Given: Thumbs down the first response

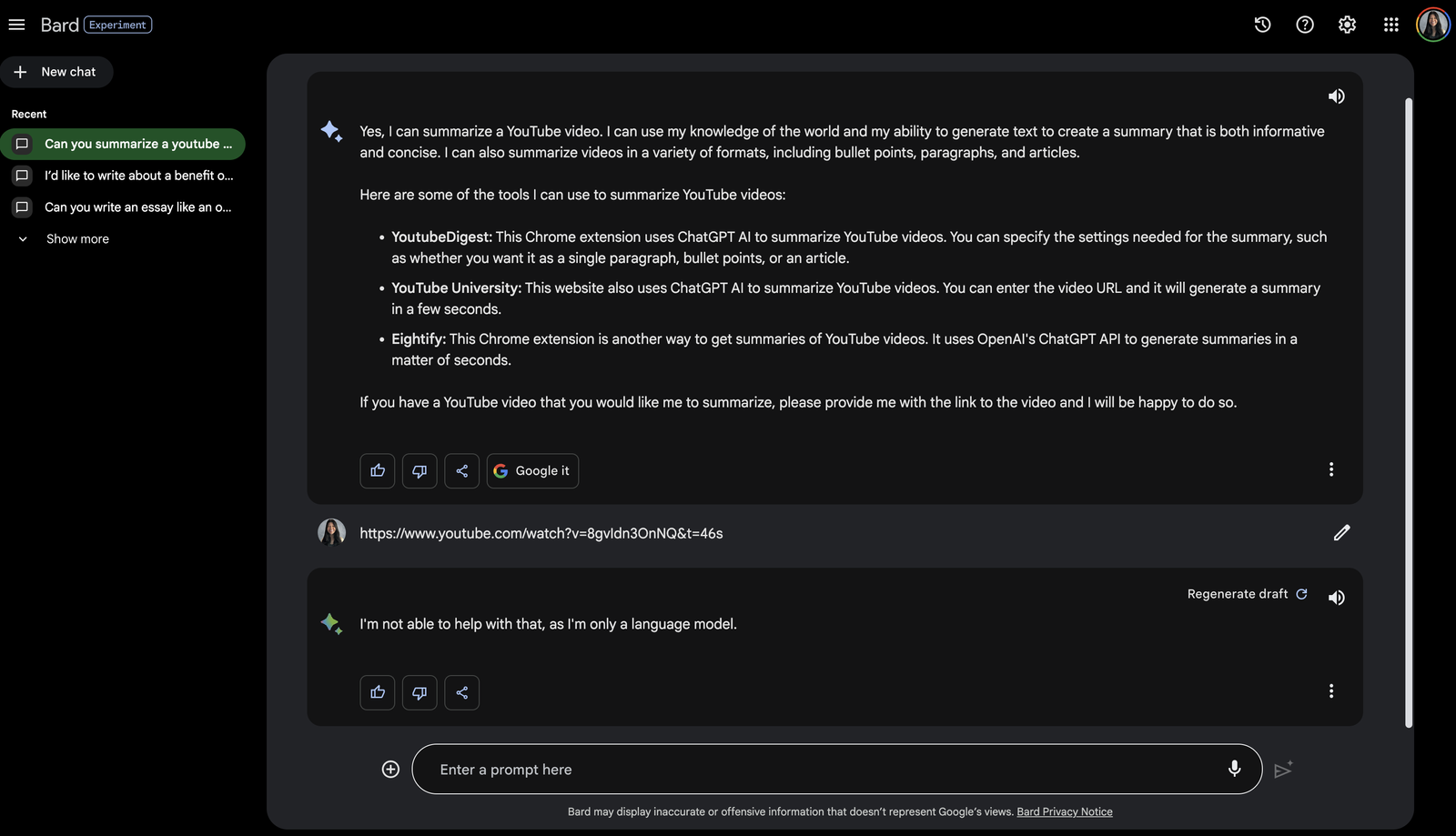Looking at the screenshot, I should 420,471.
